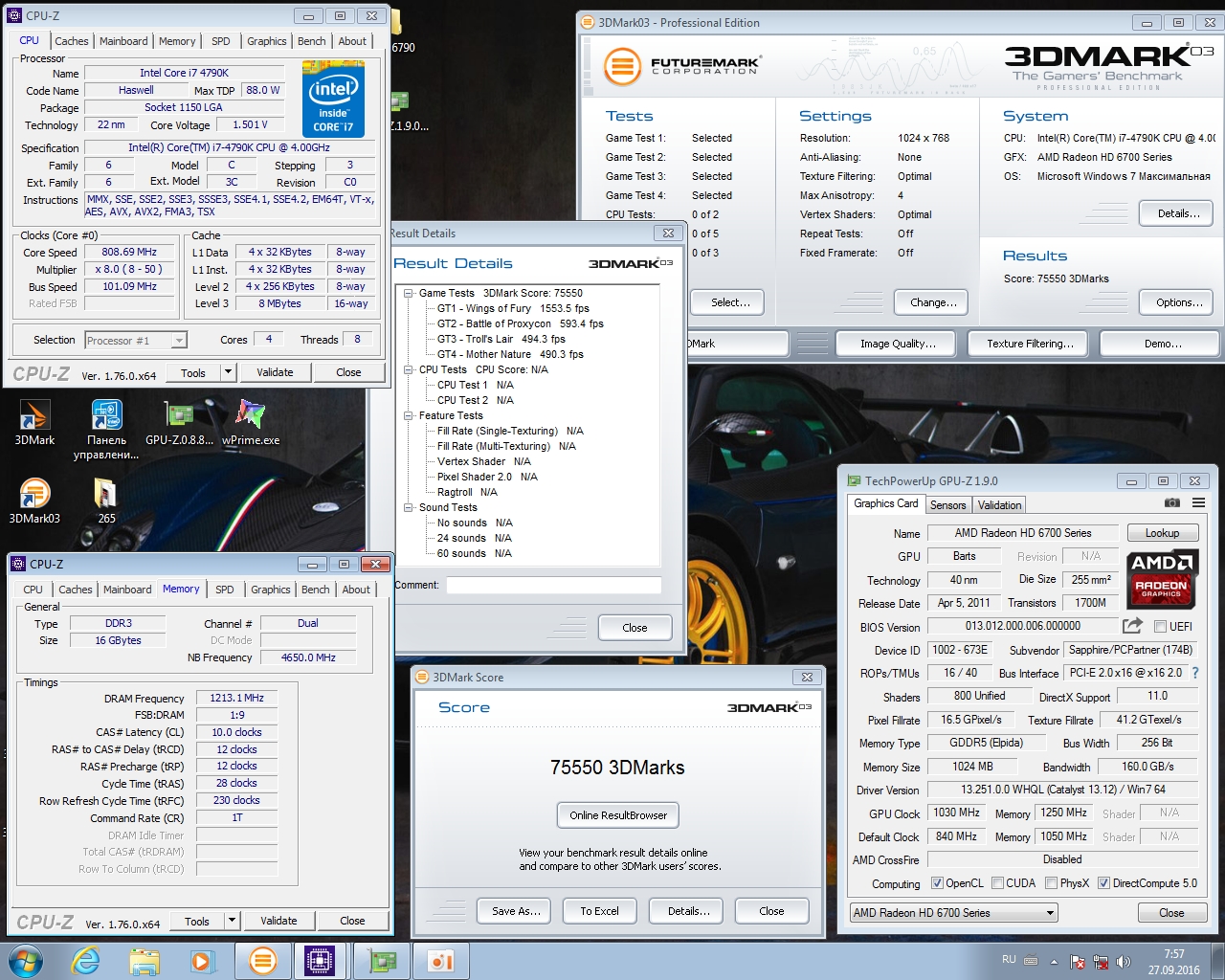Viewport: 1225px width, 980px height.
Task: Show hidden tray icons arrow
Action: tap(1054, 962)
